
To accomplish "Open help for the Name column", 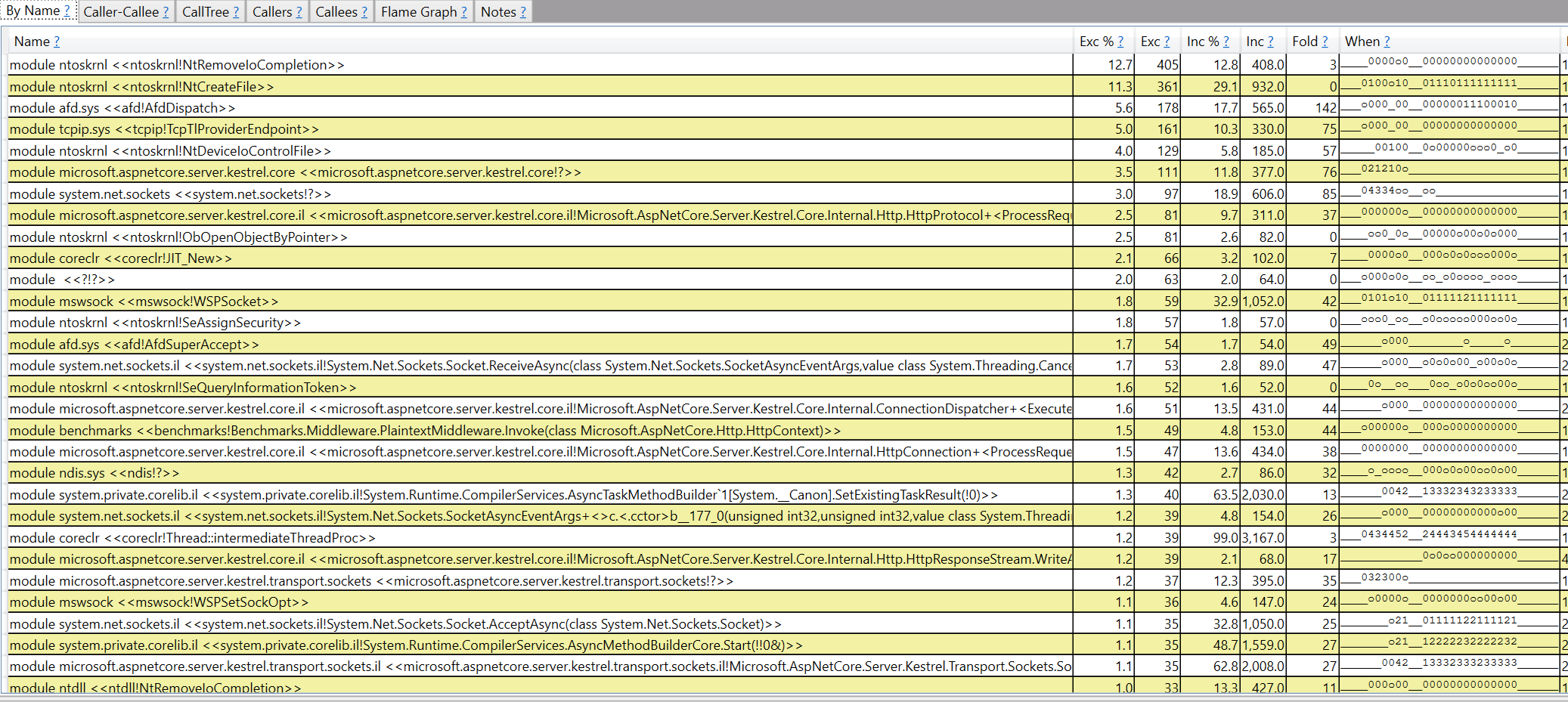I will click(x=58, y=42).
